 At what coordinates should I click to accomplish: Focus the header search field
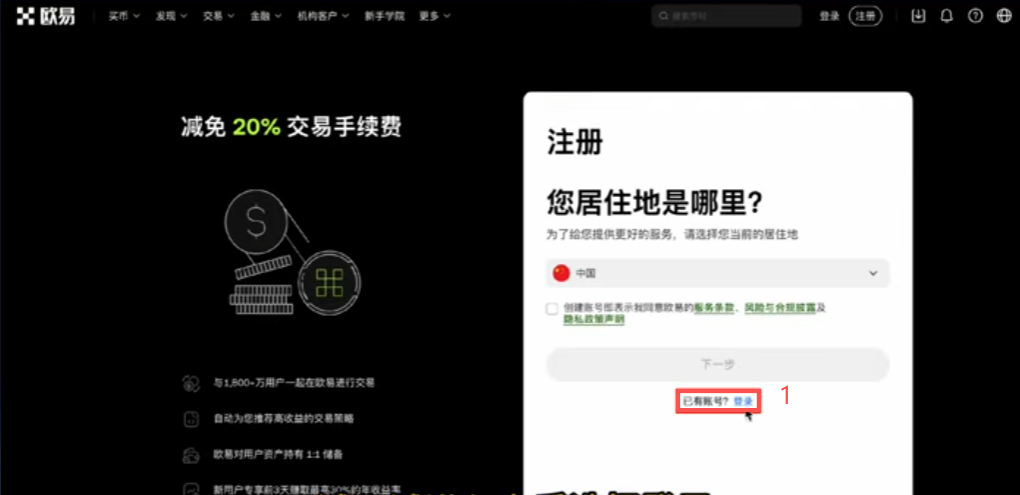click(726, 16)
